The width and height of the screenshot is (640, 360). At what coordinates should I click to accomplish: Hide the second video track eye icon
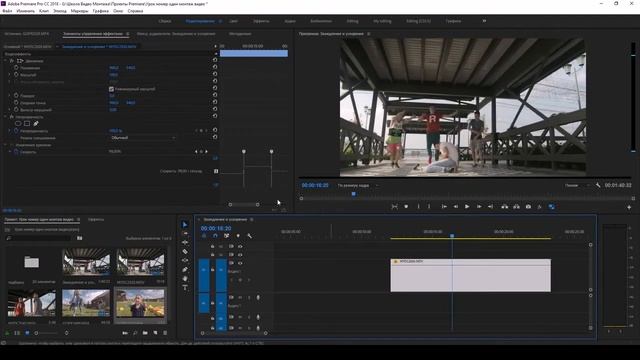[x=240, y=255]
